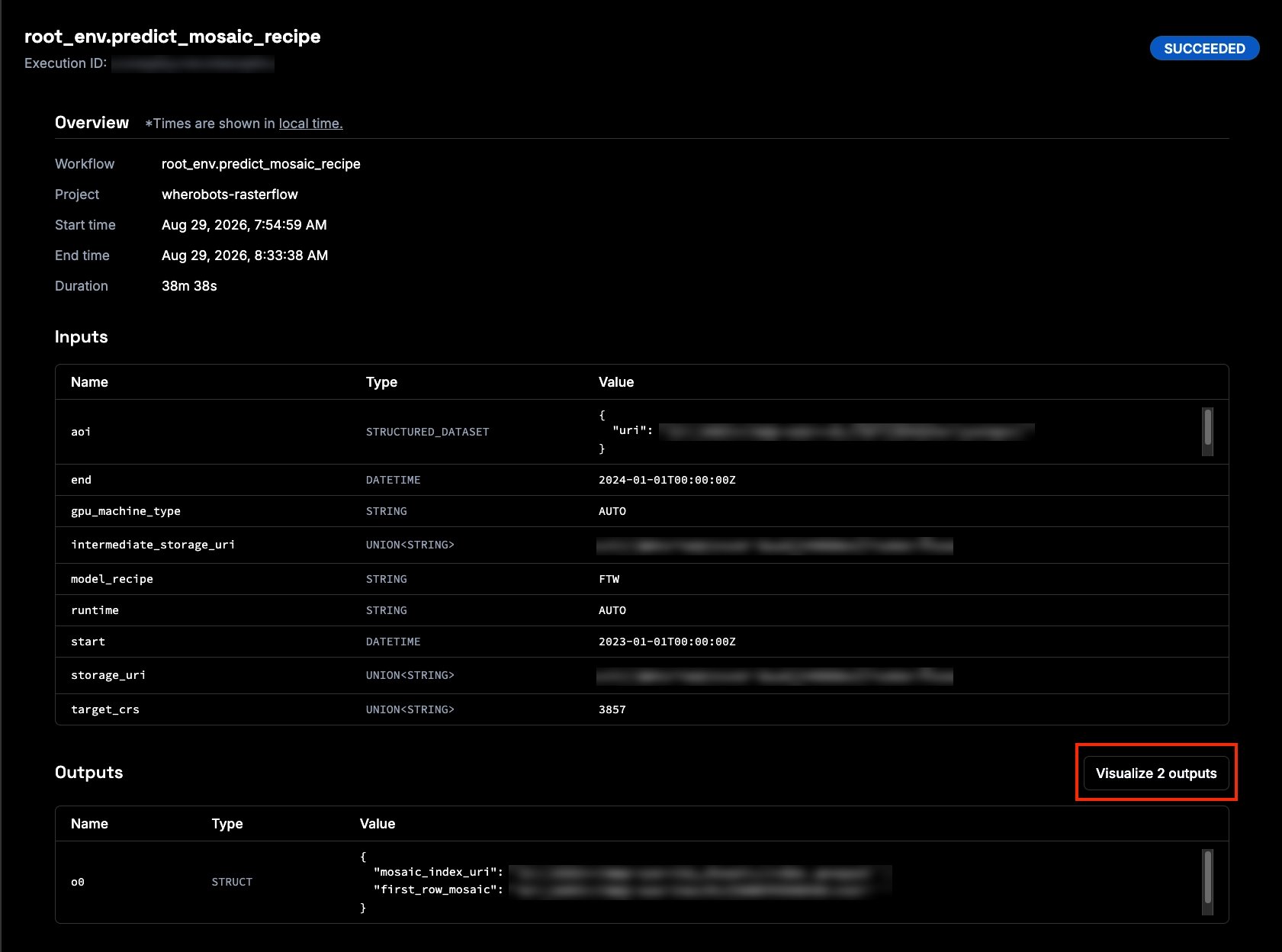Click the SUCCEEDED status badge
The width and height of the screenshot is (1282, 952).
click(x=1204, y=48)
